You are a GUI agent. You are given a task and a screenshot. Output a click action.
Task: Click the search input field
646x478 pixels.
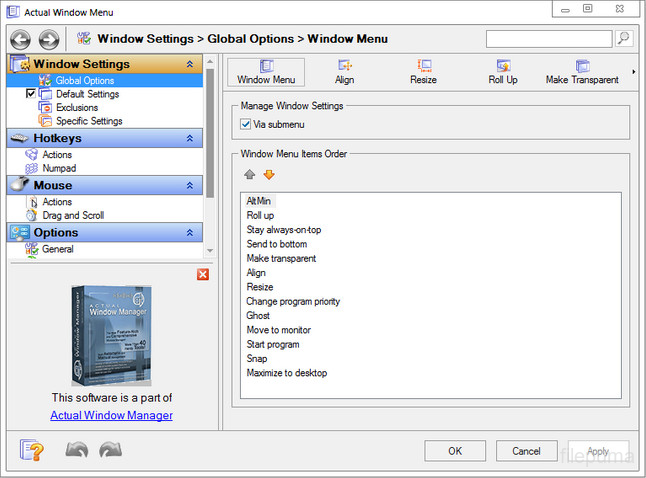click(549, 39)
